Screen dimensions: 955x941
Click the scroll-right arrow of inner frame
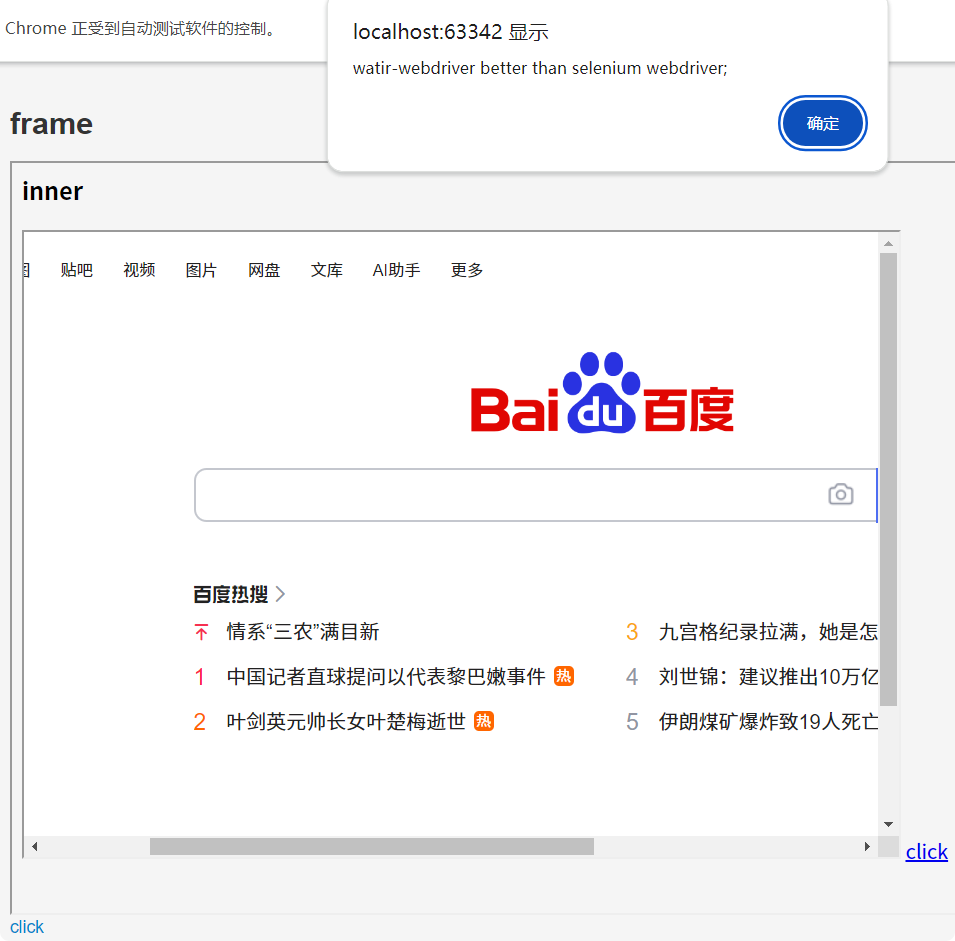click(867, 847)
